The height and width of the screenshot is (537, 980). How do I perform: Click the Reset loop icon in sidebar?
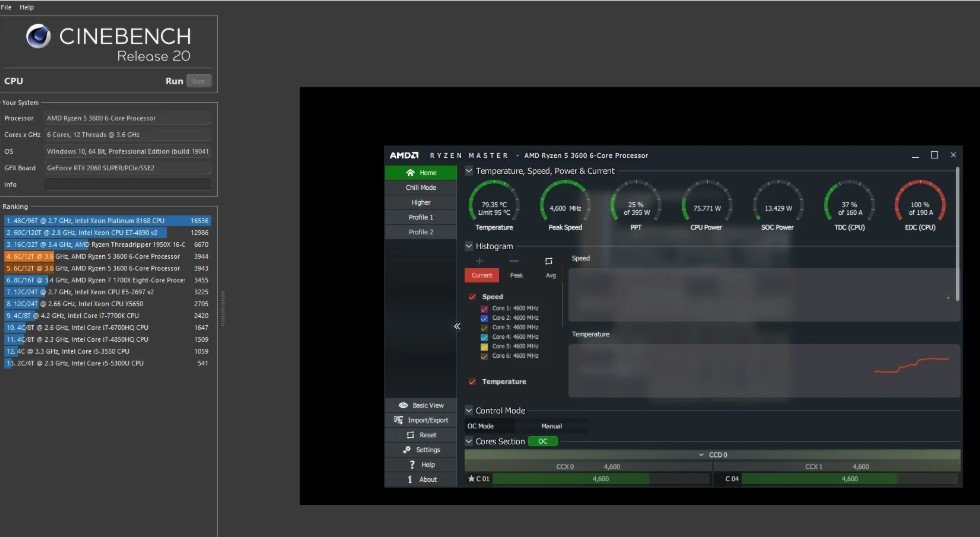pos(411,434)
